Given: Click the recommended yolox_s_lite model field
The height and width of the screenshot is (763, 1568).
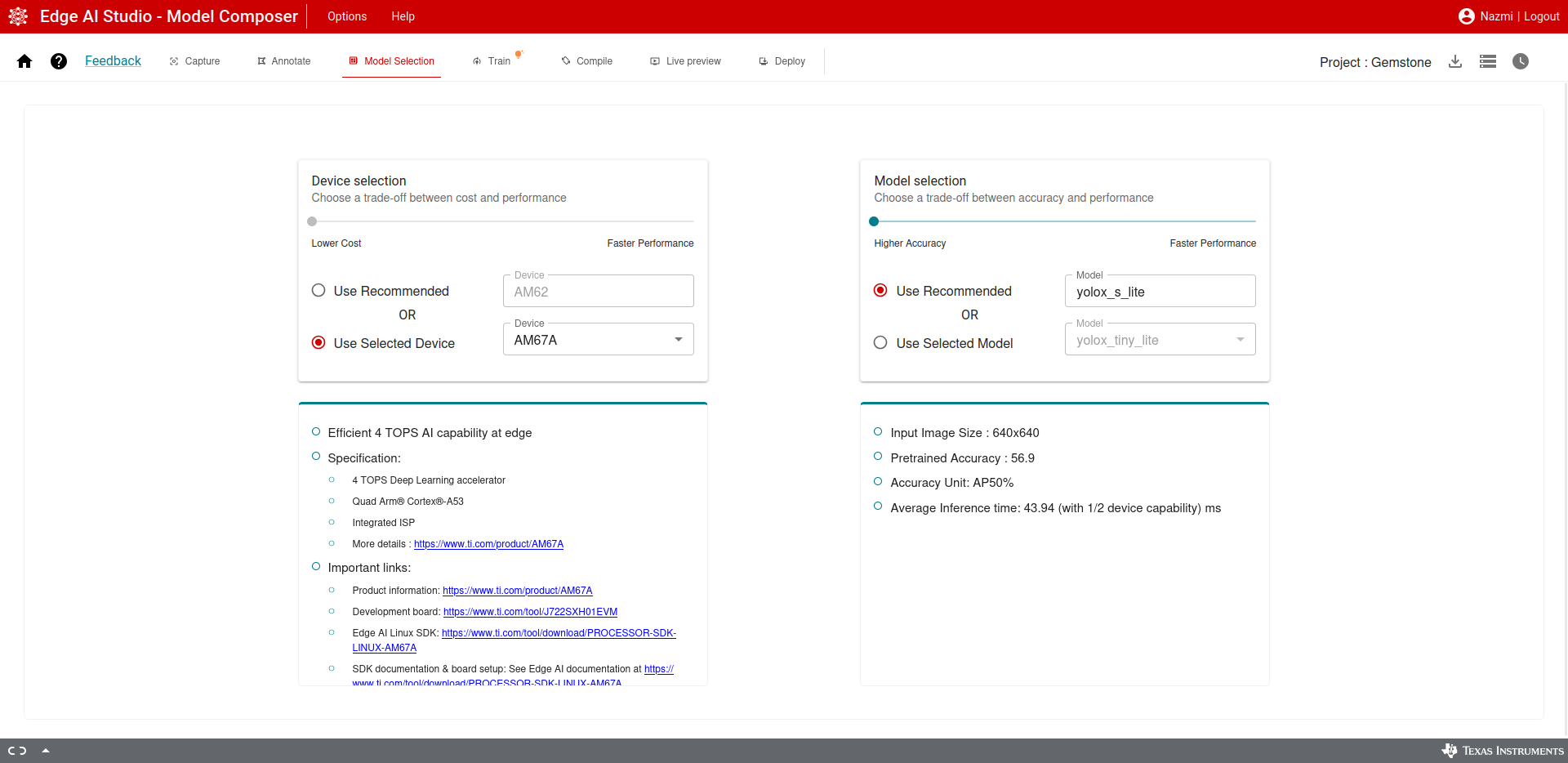Looking at the screenshot, I should 1160,292.
